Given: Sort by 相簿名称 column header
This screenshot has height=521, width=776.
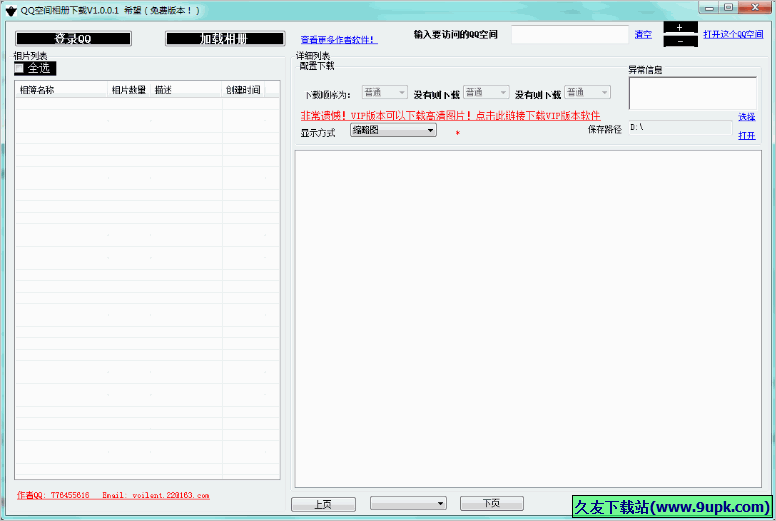Looking at the screenshot, I should click(61, 90).
